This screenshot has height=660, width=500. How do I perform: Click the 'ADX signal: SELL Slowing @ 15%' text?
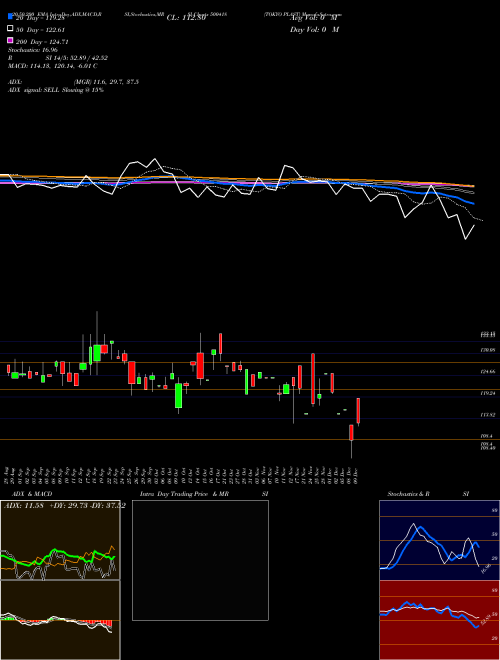pyautogui.click(x=56, y=90)
